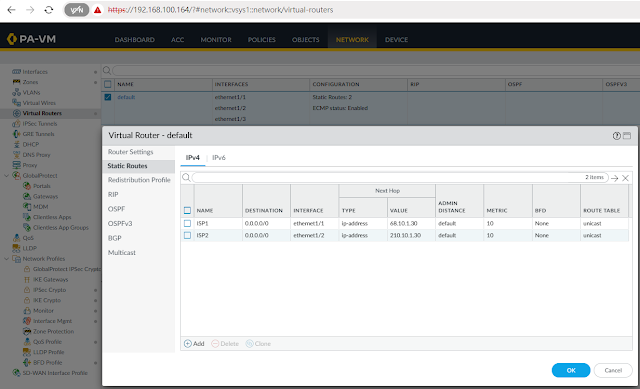
Task: Open the ISP1 route name
Action: [202, 223]
